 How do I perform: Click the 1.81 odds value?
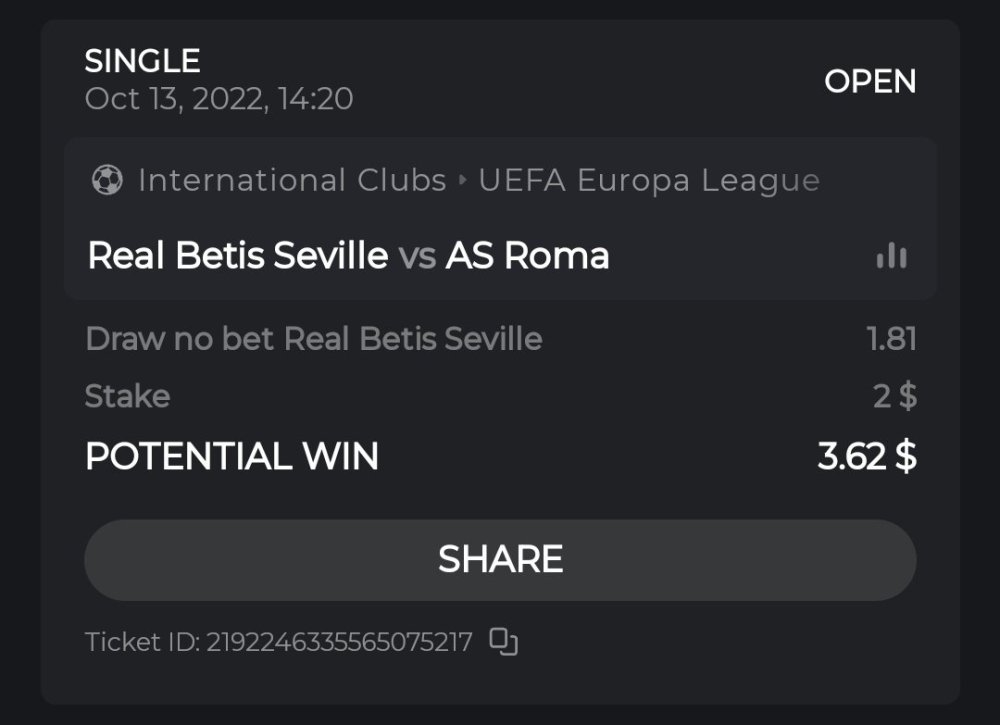891,339
